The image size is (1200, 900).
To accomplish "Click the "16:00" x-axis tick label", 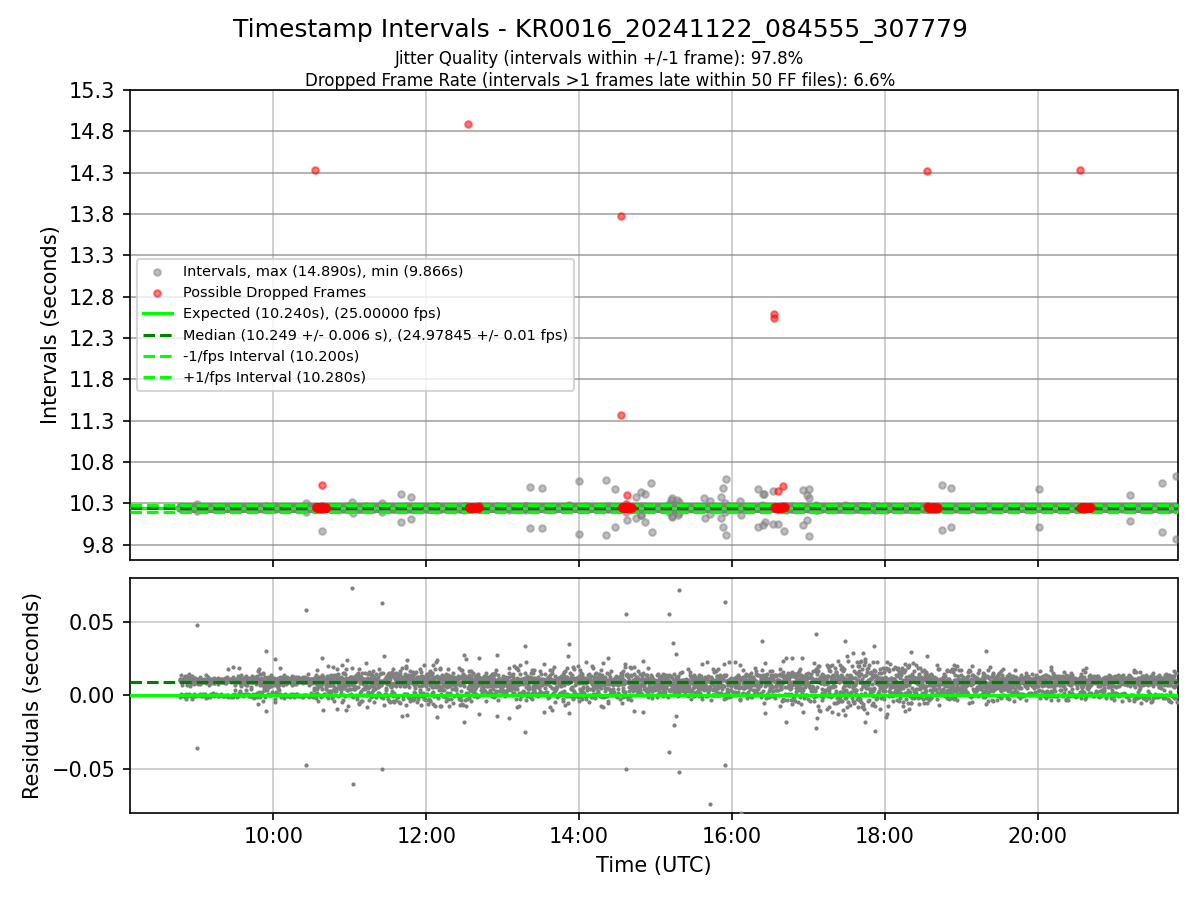I will 732,836.
